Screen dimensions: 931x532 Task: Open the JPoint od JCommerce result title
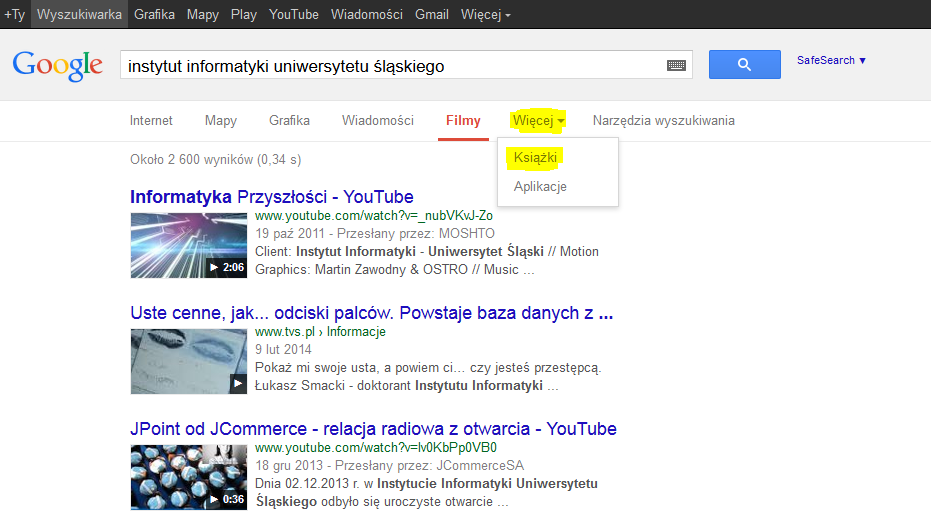(373, 429)
